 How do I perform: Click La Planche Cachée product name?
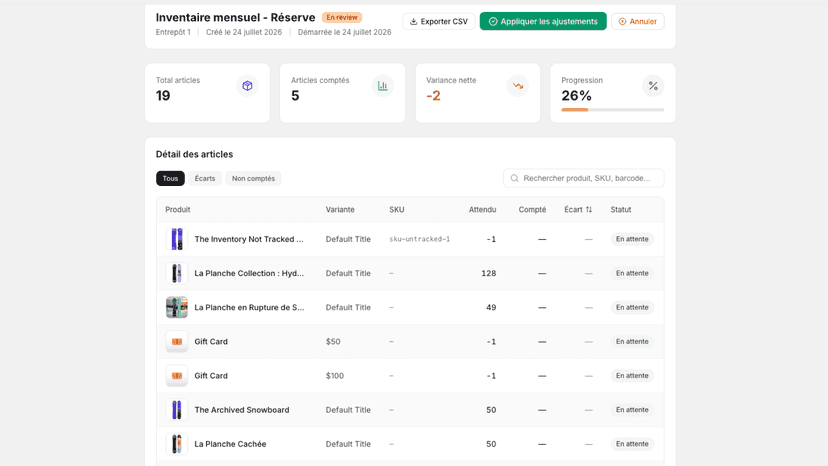pyautogui.click(x=230, y=444)
